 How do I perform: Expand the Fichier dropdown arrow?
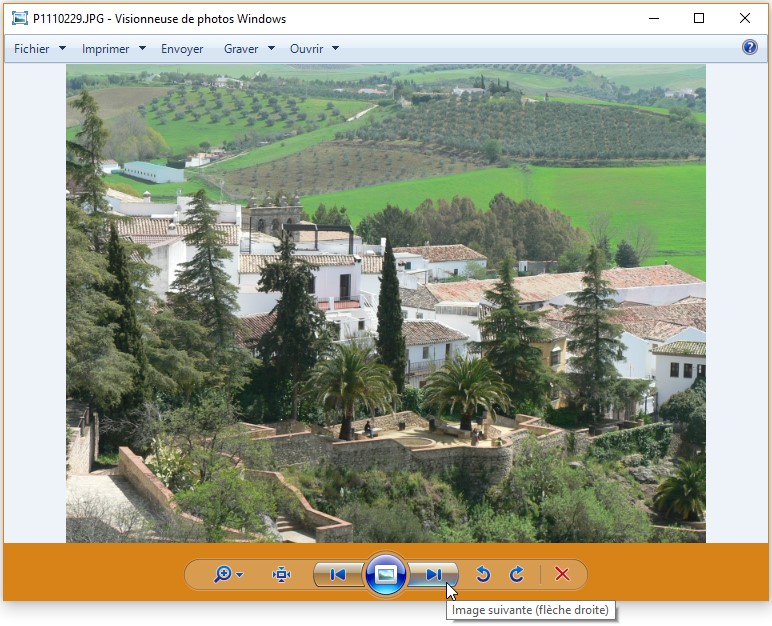(63, 48)
